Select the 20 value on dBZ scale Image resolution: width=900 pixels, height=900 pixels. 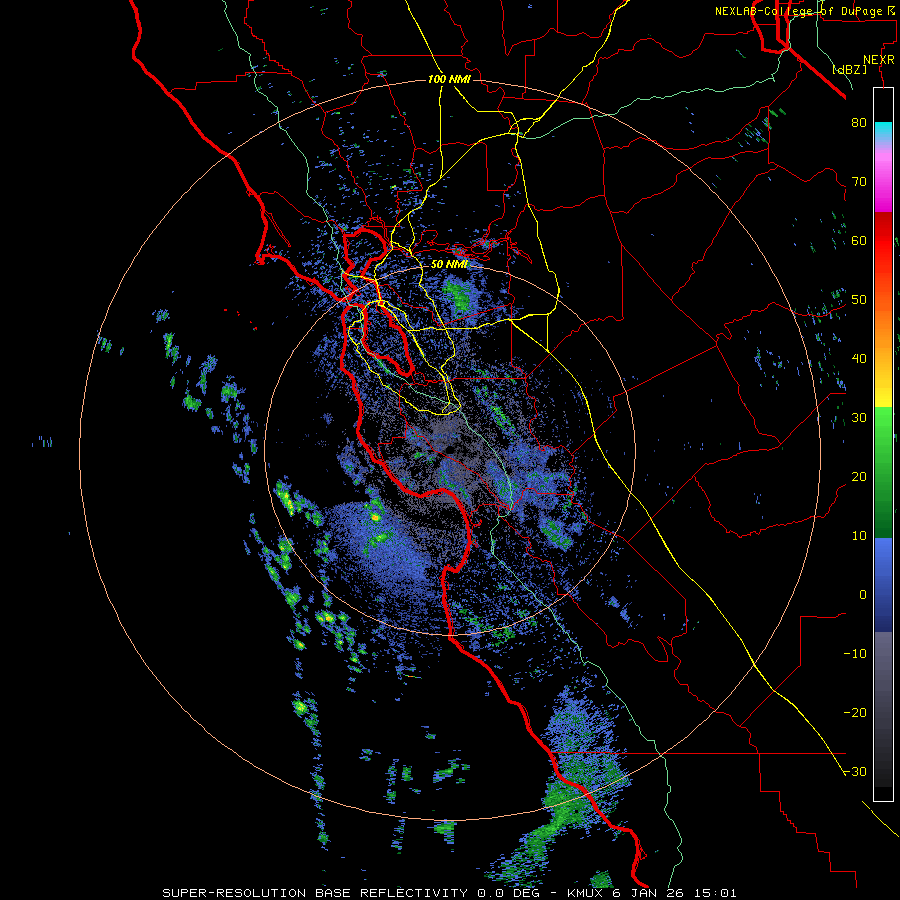tap(859, 477)
